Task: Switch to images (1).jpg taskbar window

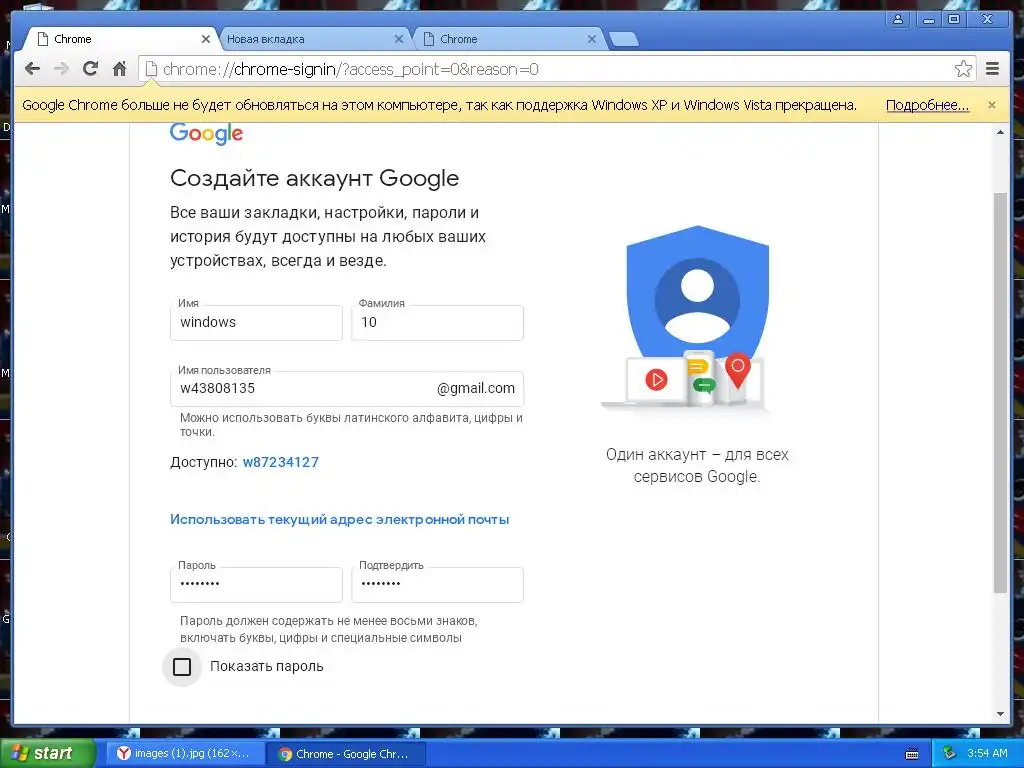Action: click(x=184, y=754)
